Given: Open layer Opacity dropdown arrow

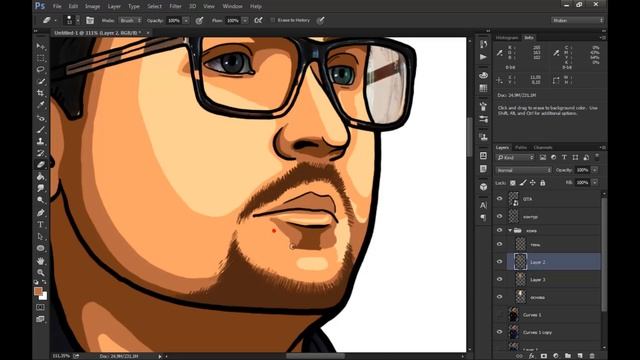Looking at the screenshot, I should point(595,170).
